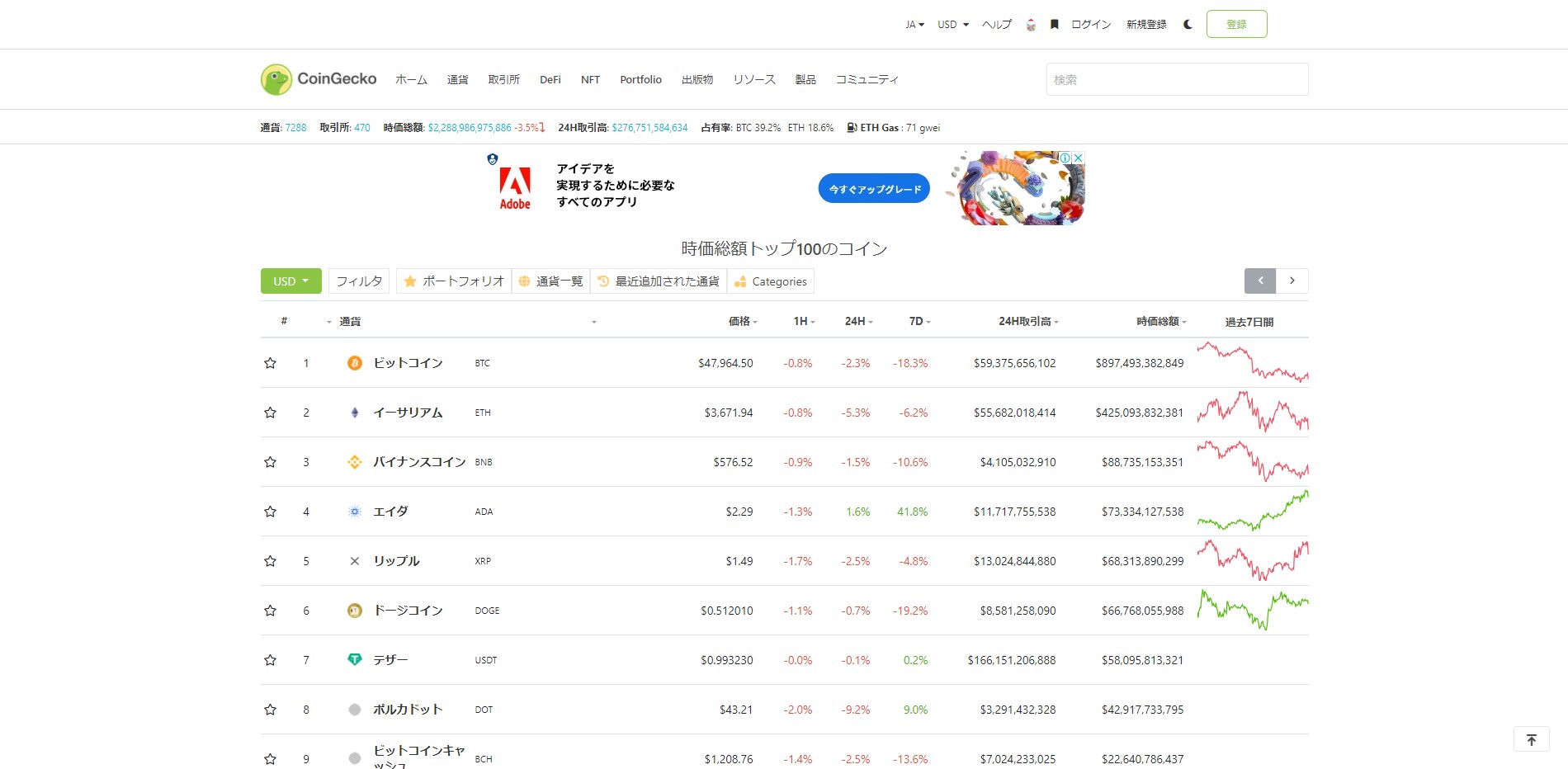Go to next page arrow
The height and width of the screenshot is (769, 1568).
click(1292, 281)
